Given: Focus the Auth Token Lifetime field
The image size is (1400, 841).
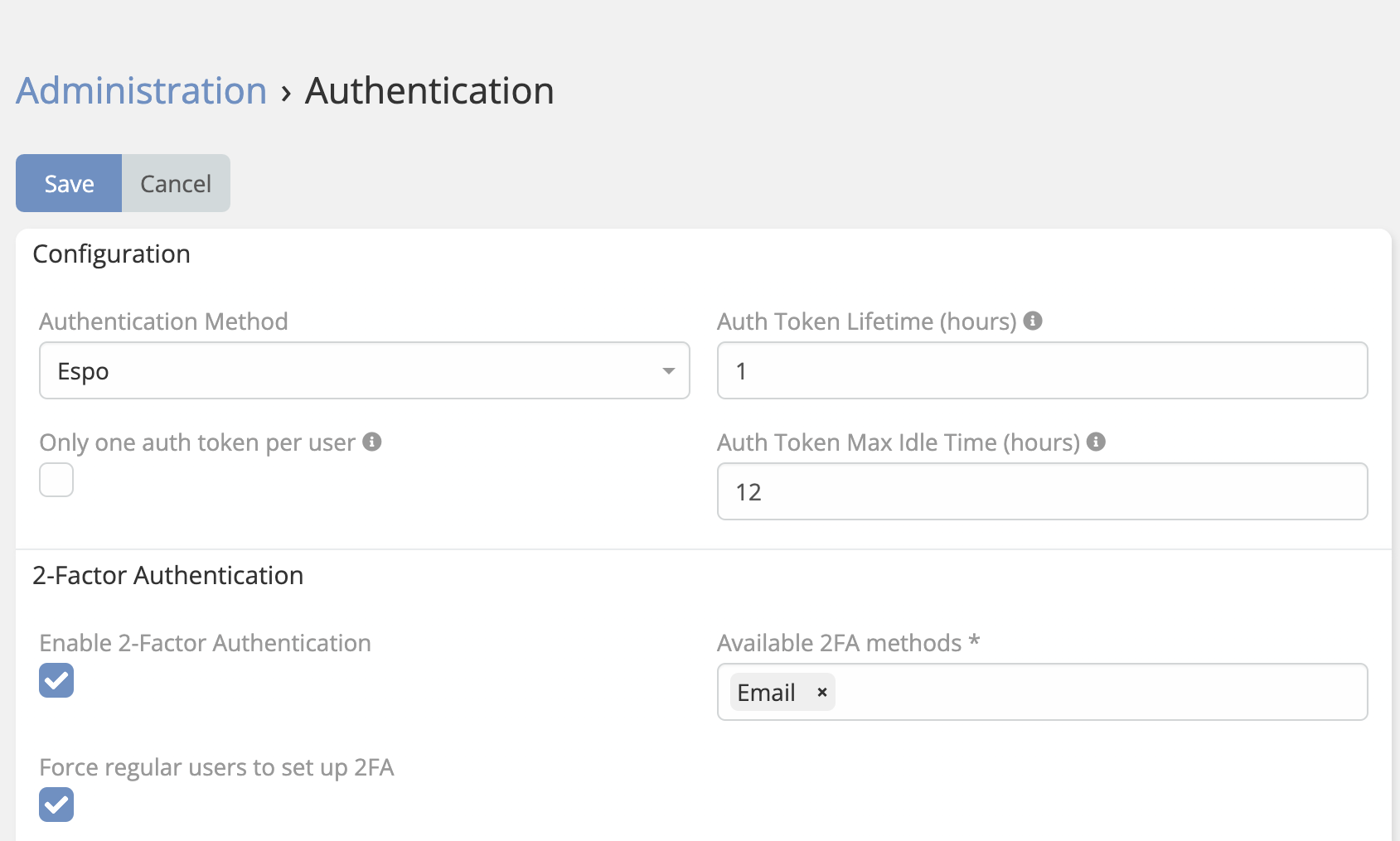Looking at the screenshot, I should 1042,371.
